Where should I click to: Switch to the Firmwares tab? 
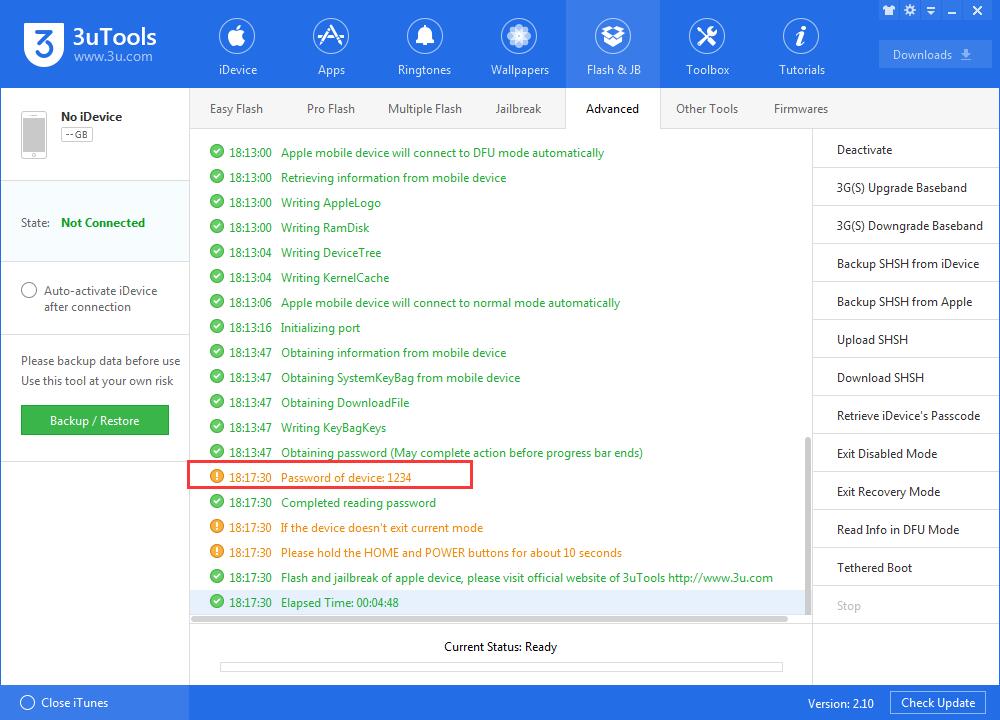coord(800,109)
